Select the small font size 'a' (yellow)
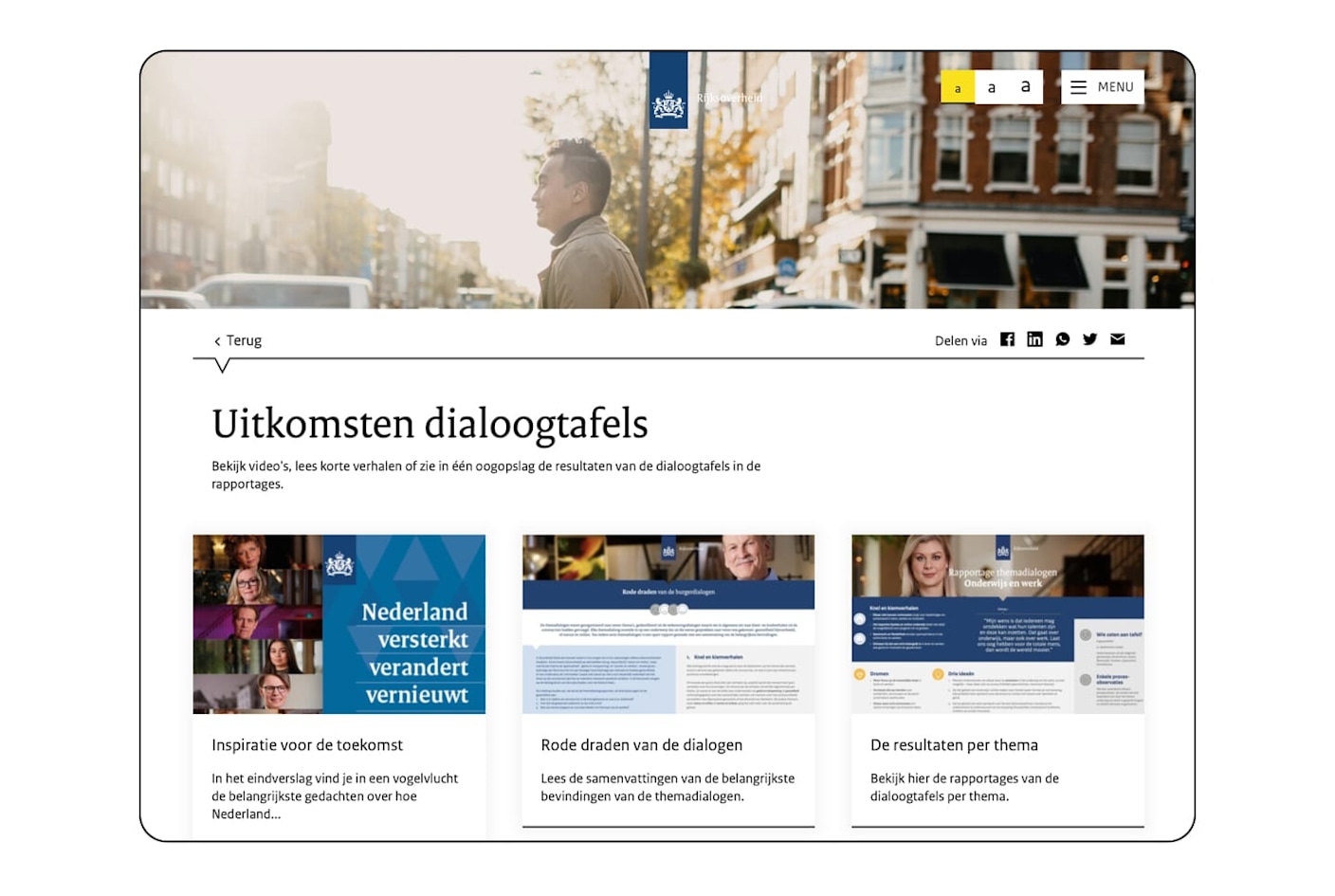 958,87
